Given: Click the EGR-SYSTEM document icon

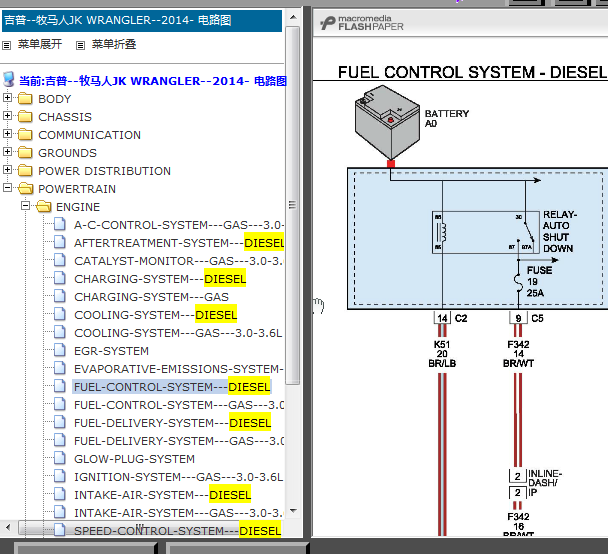Looking at the screenshot, I should (x=60, y=350).
